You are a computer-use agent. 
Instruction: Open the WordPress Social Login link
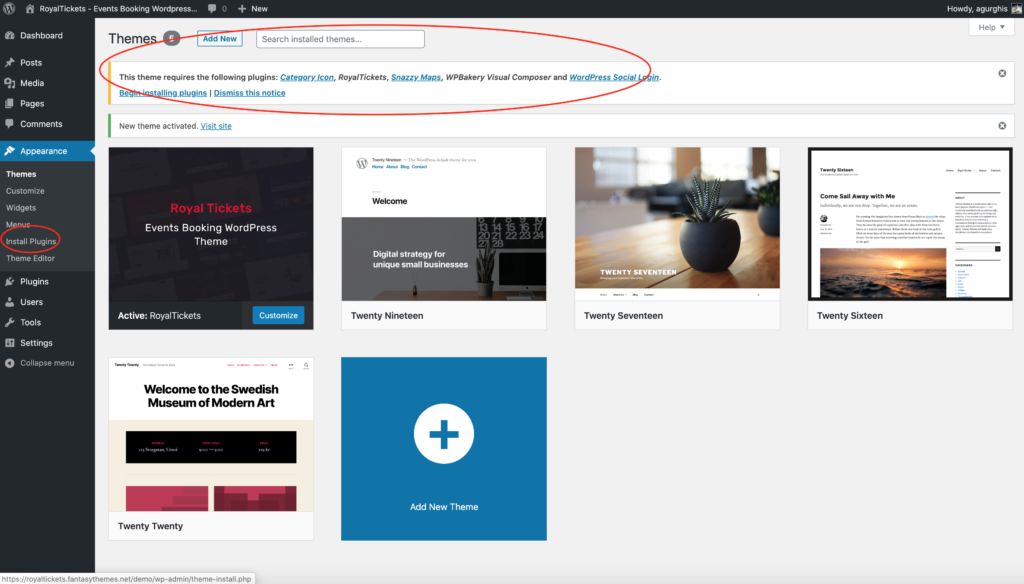click(x=614, y=77)
